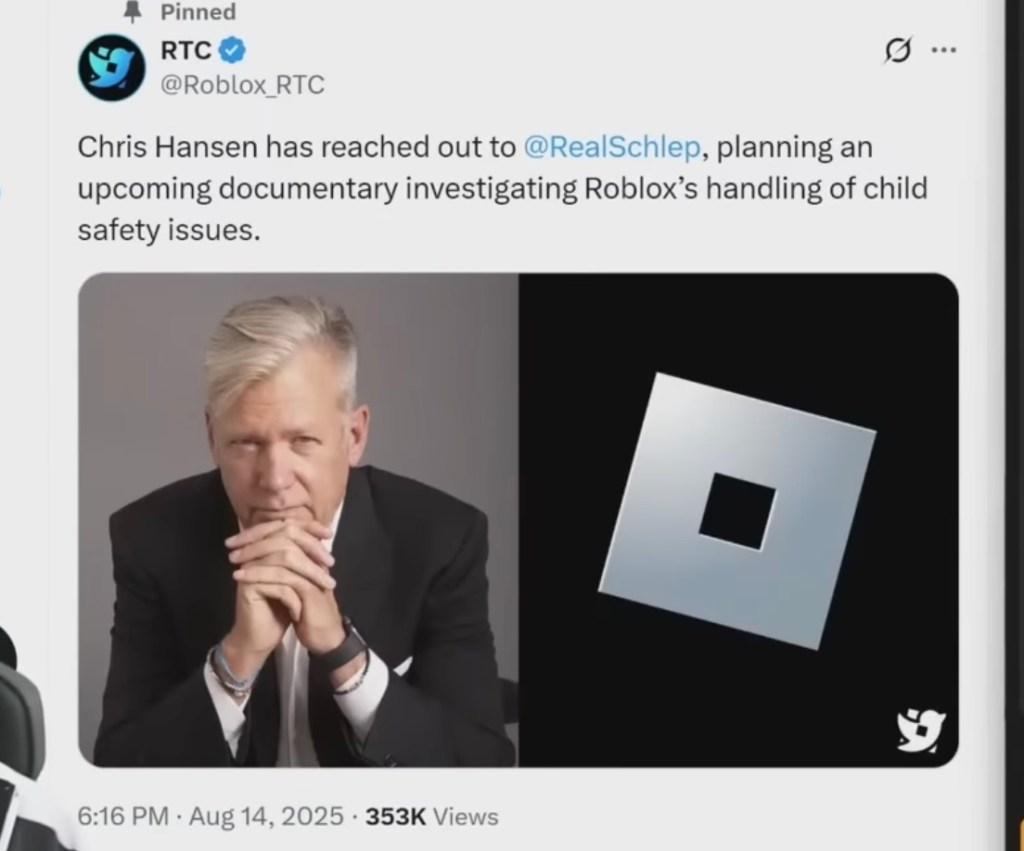View the 353K Views count
Image resolution: width=1024 pixels, height=851 pixels.
[432, 816]
